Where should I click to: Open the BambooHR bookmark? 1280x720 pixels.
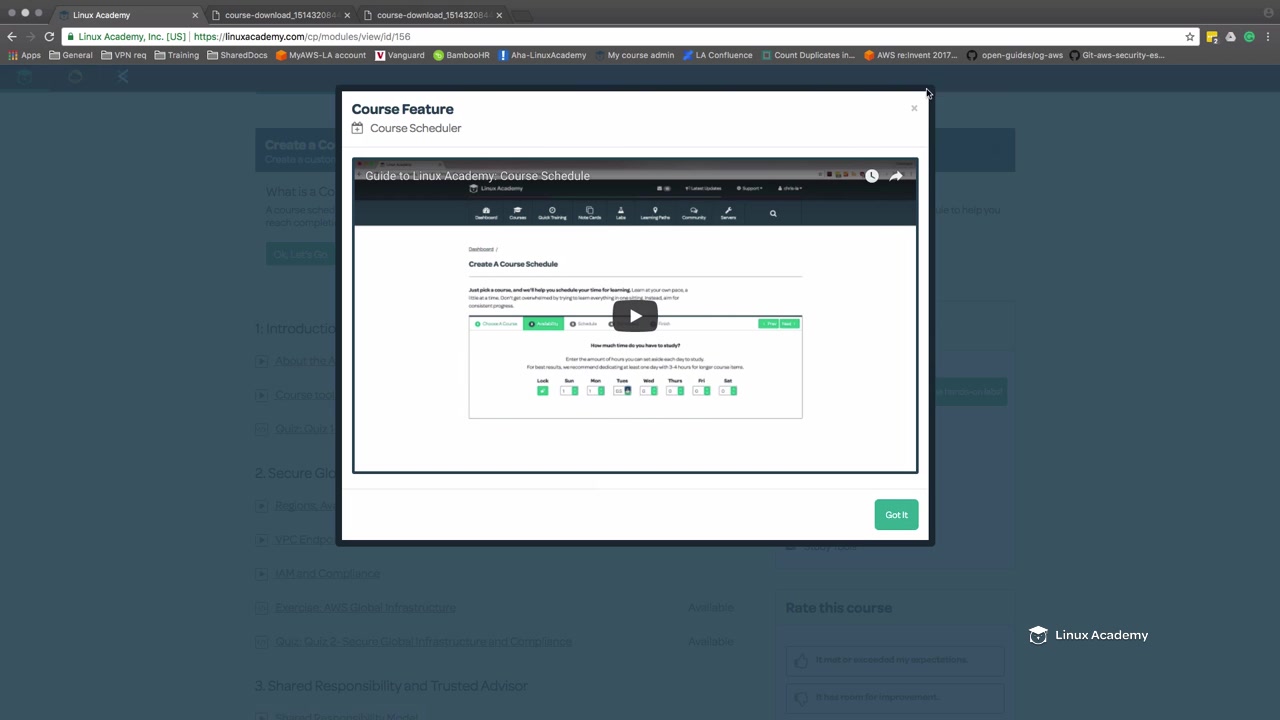pos(461,55)
